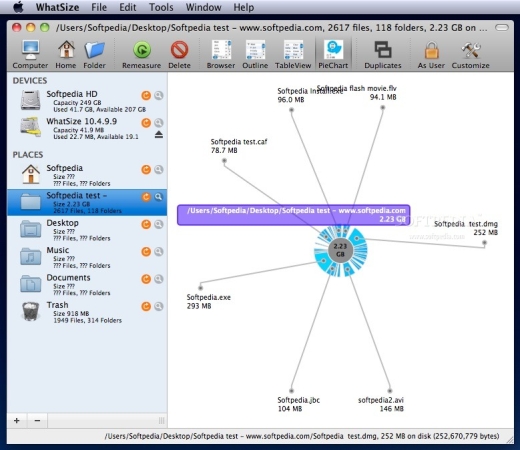Click softpedia2.avi 146 MB chart node
Screen dimensions: 520x450
(x=390, y=391)
